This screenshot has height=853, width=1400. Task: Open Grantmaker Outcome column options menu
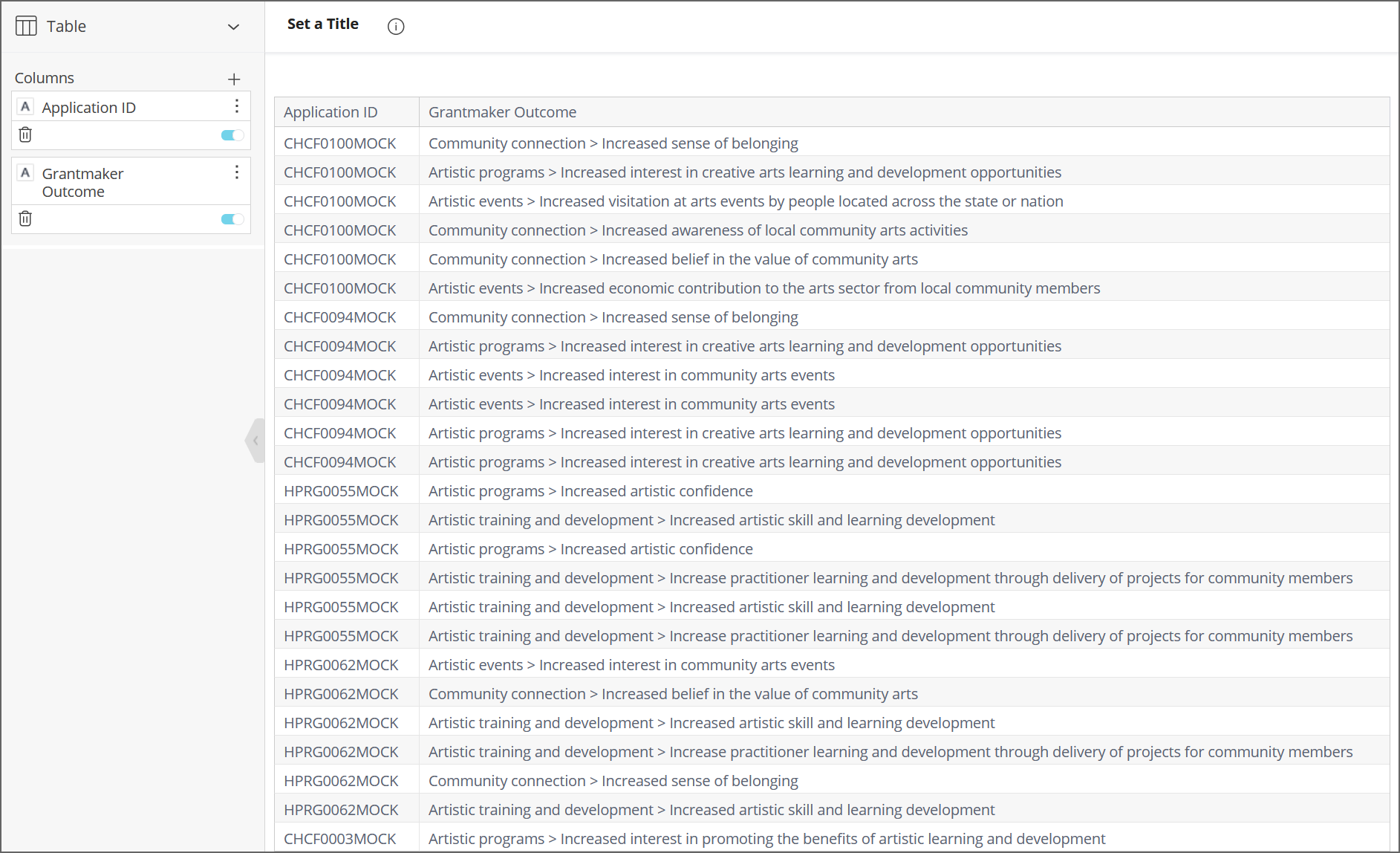click(237, 172)
